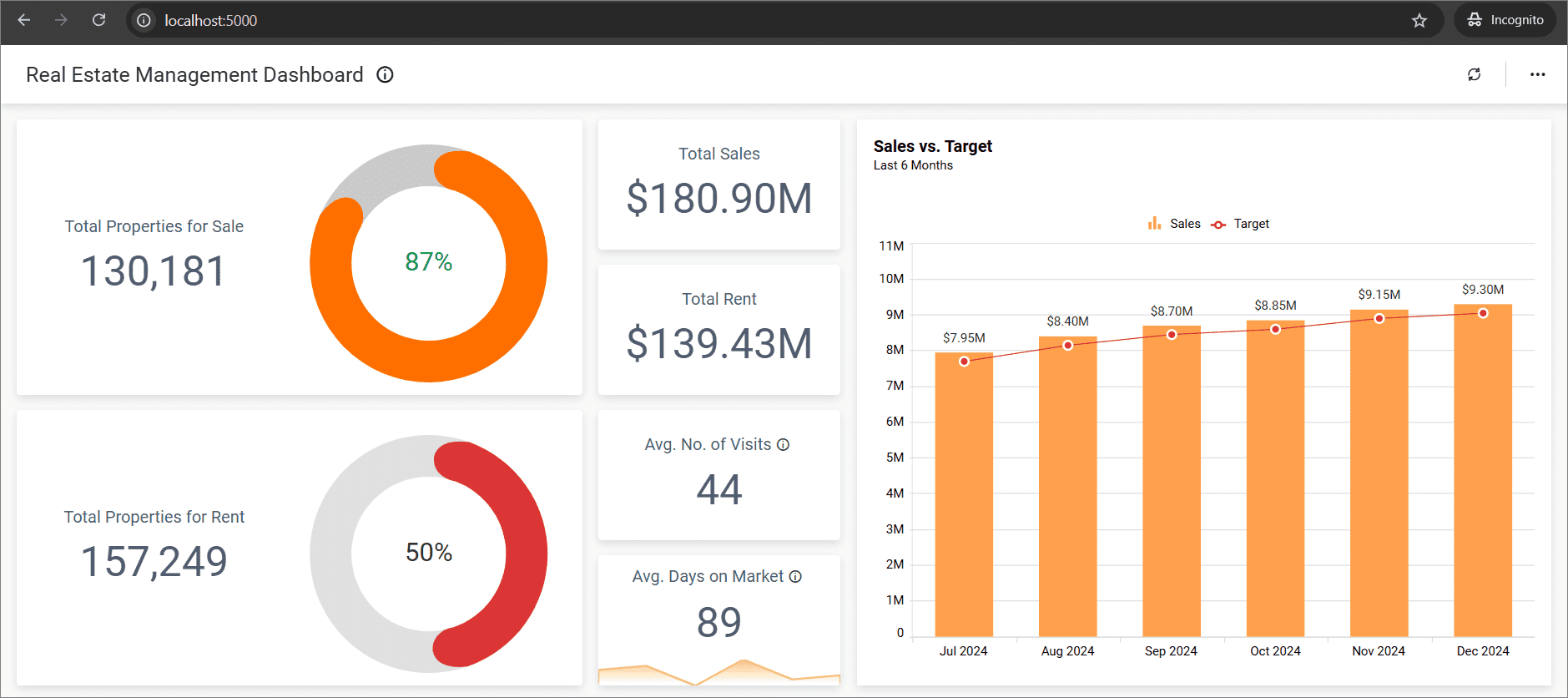Screen dimensions: 1568x698
Task: Click the dashboard info icon beside title
Action: pyautogui.click(x=385, y=75)
